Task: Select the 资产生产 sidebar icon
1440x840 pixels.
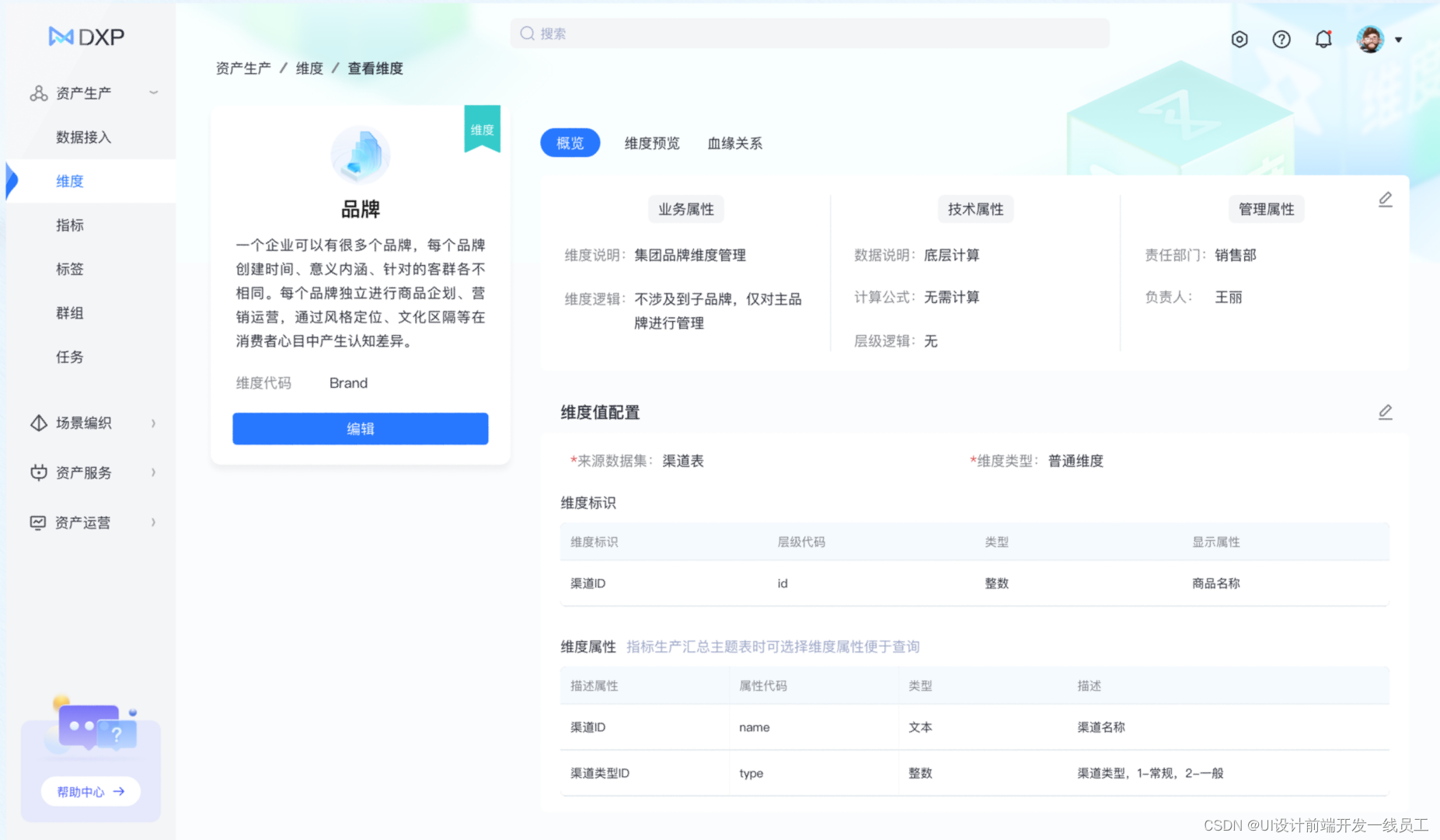Action: 39,92
